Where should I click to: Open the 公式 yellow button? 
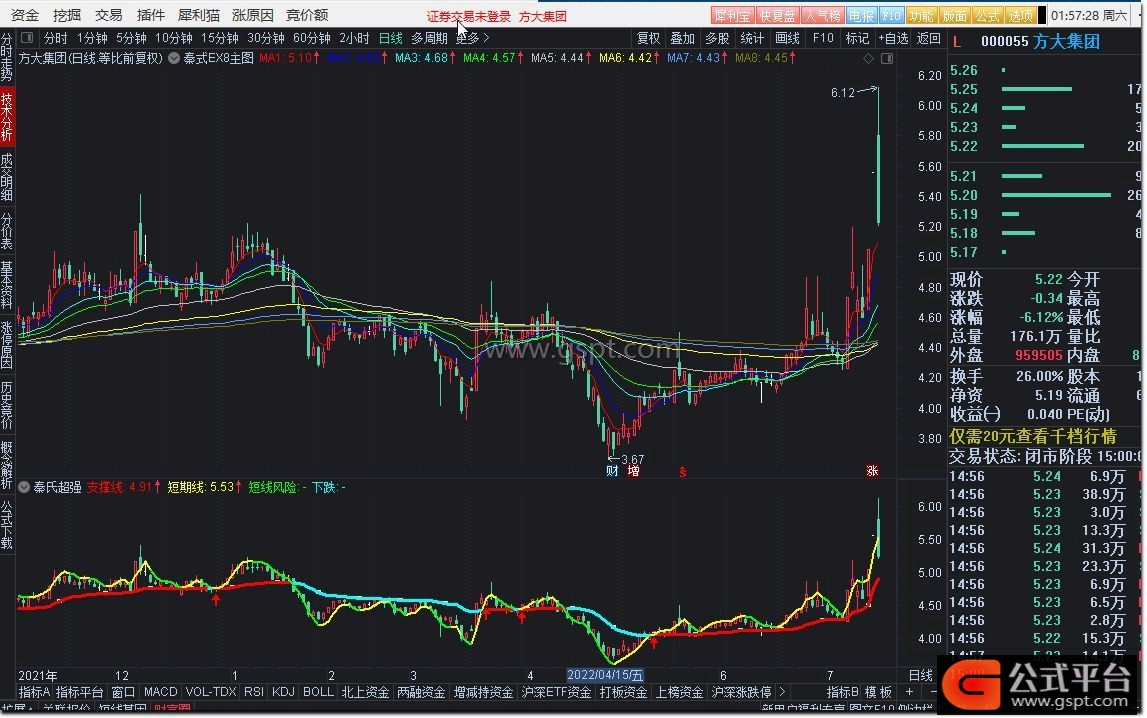pyautogui.click(x=988, y=15)
